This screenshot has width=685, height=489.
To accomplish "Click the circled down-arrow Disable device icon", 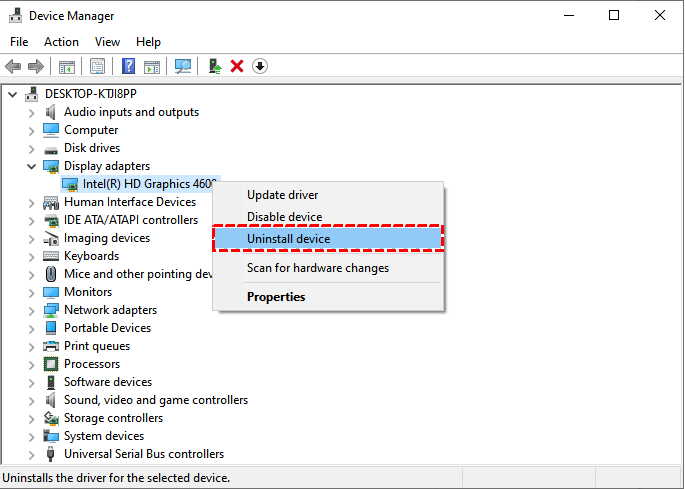I will tap(260, 66).
